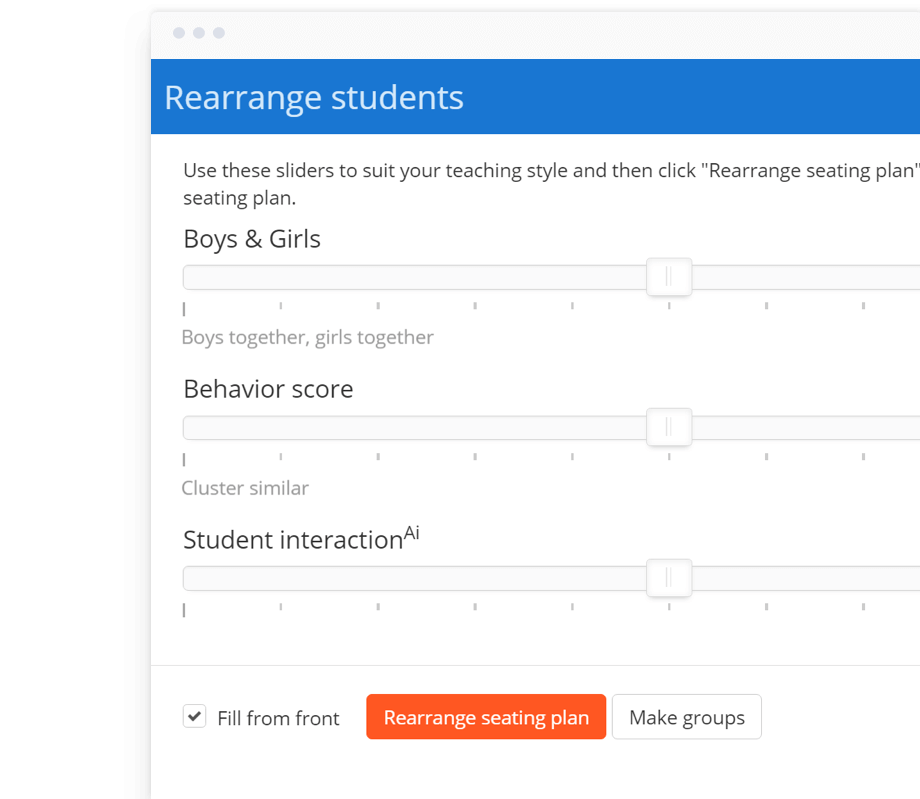Click the Student interaction track left of the handle
920x799 pixels.
tap(415, 578)
